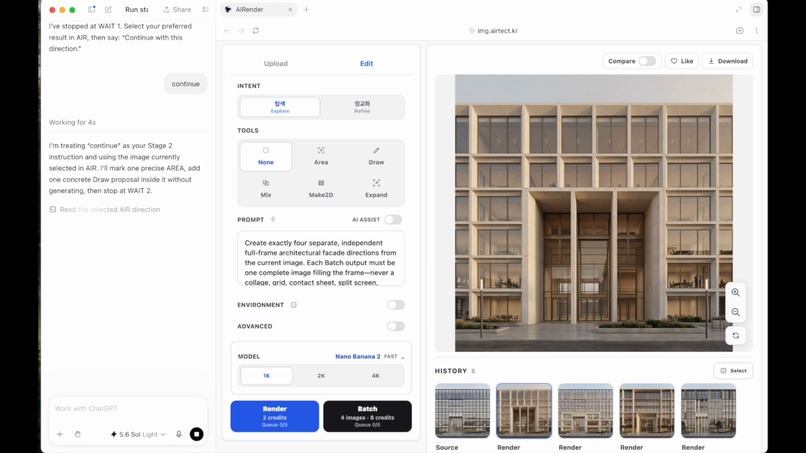Select the Area tool

[x=321, y=156]
